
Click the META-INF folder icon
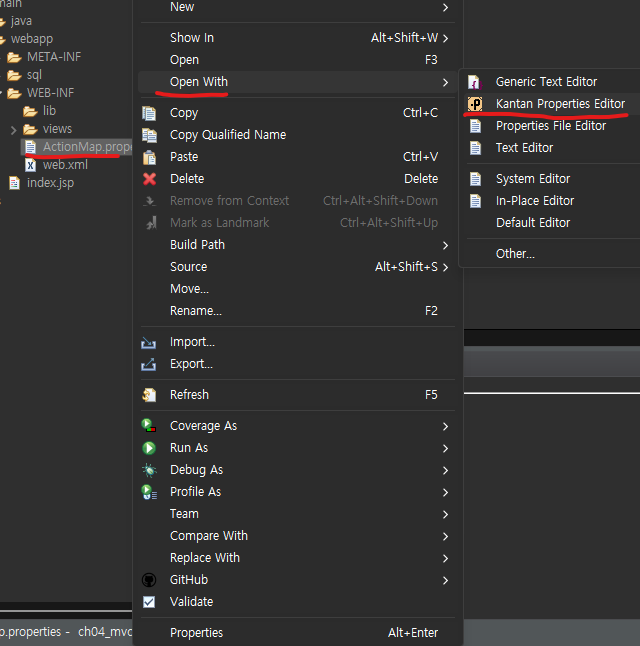tap(14, 57)
